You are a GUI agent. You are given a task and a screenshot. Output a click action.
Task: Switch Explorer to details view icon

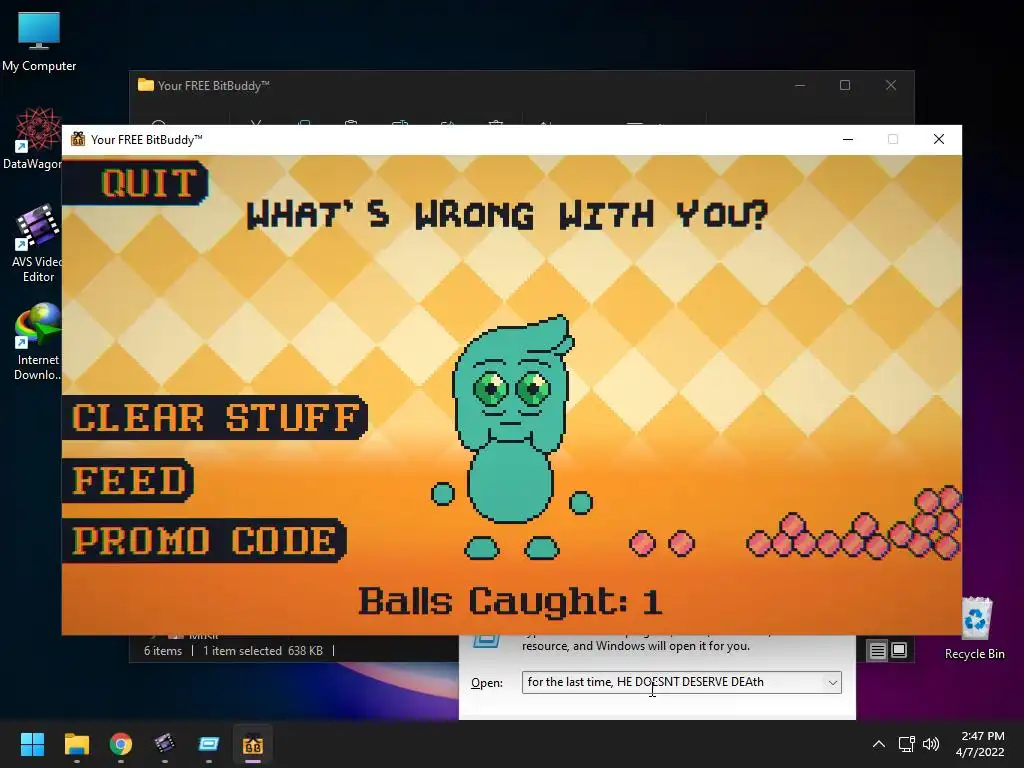coord(878,650)
